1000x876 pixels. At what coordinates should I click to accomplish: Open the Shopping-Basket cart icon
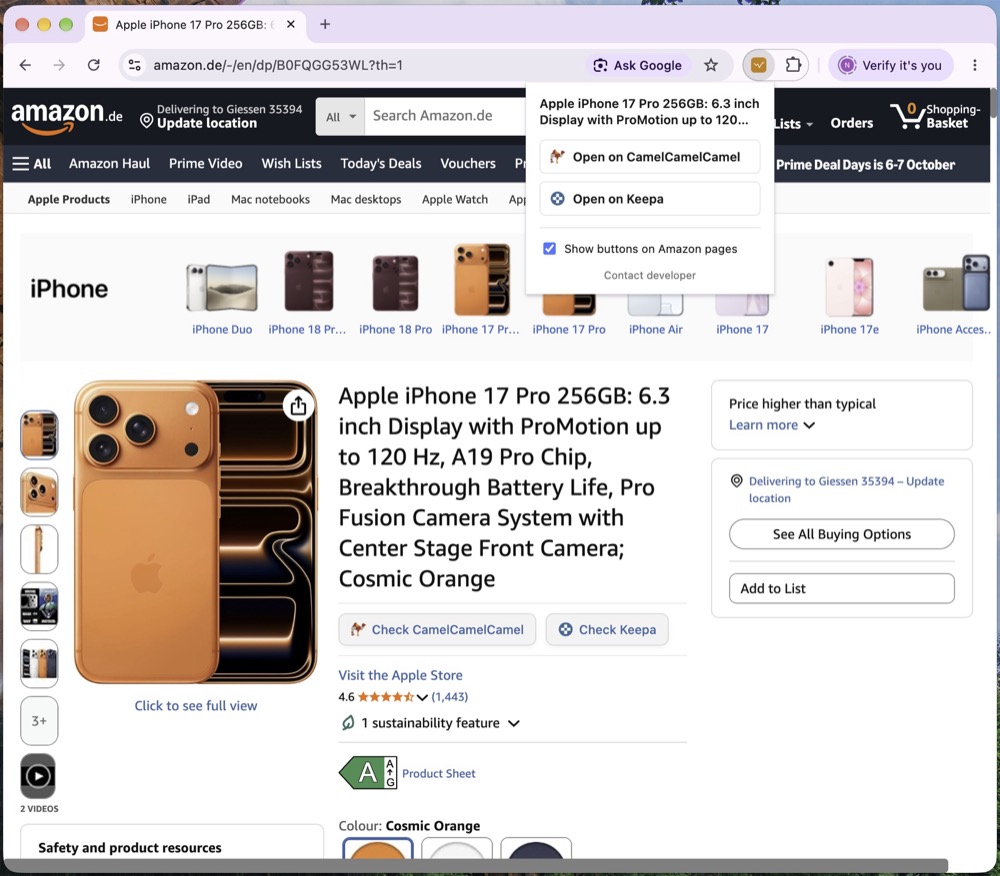(935, 116)
